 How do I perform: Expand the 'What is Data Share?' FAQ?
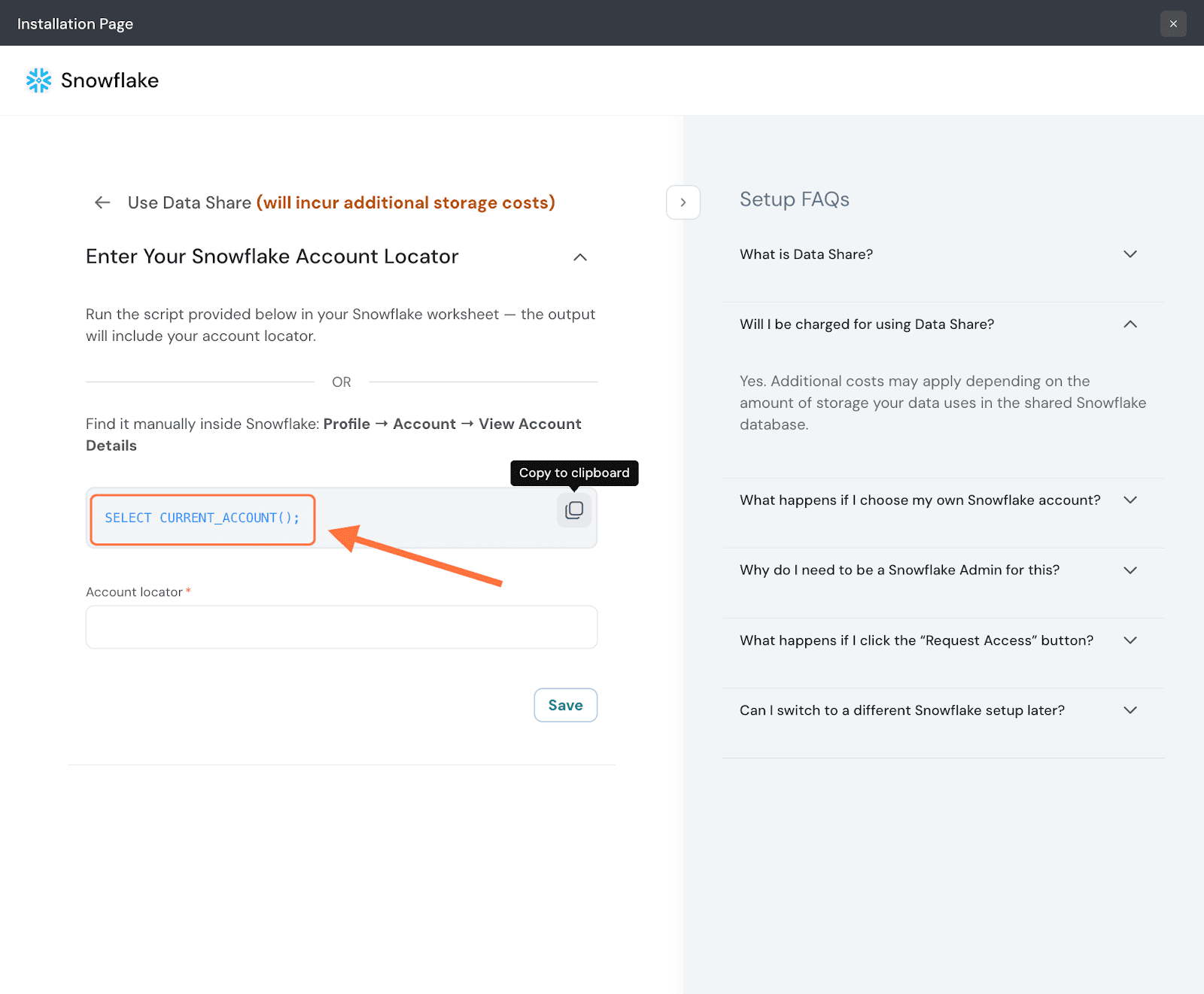point(1130,254)
